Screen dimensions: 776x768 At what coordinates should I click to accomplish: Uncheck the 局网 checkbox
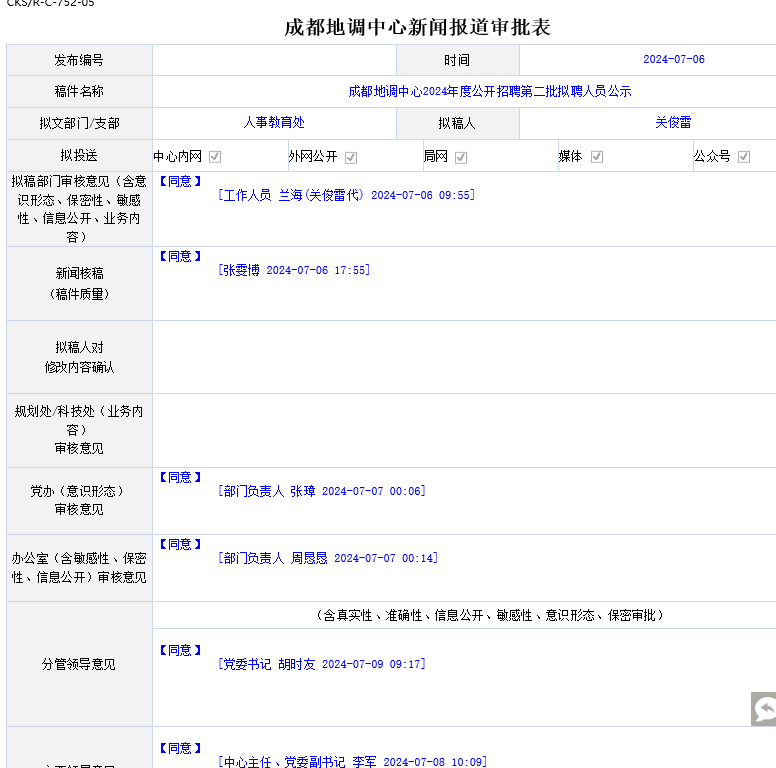[461, 157]
